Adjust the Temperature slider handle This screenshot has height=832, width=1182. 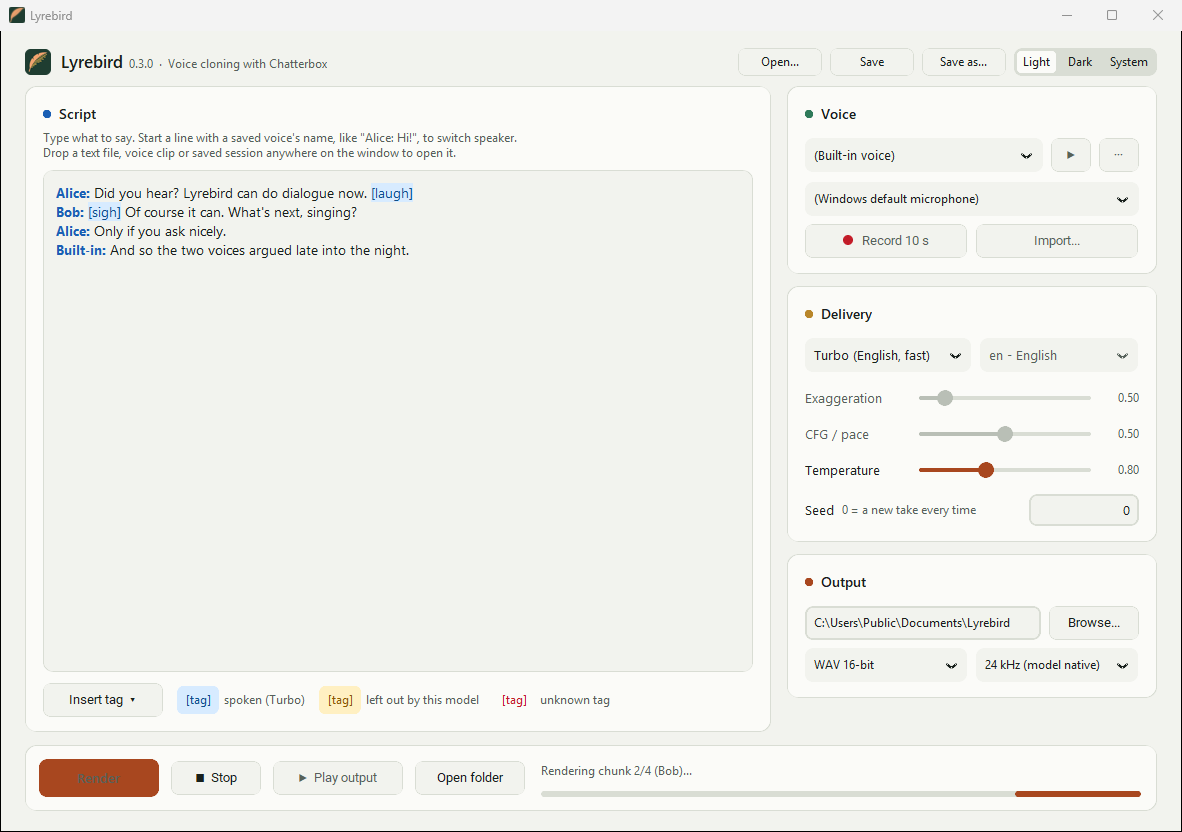point(986,470)
